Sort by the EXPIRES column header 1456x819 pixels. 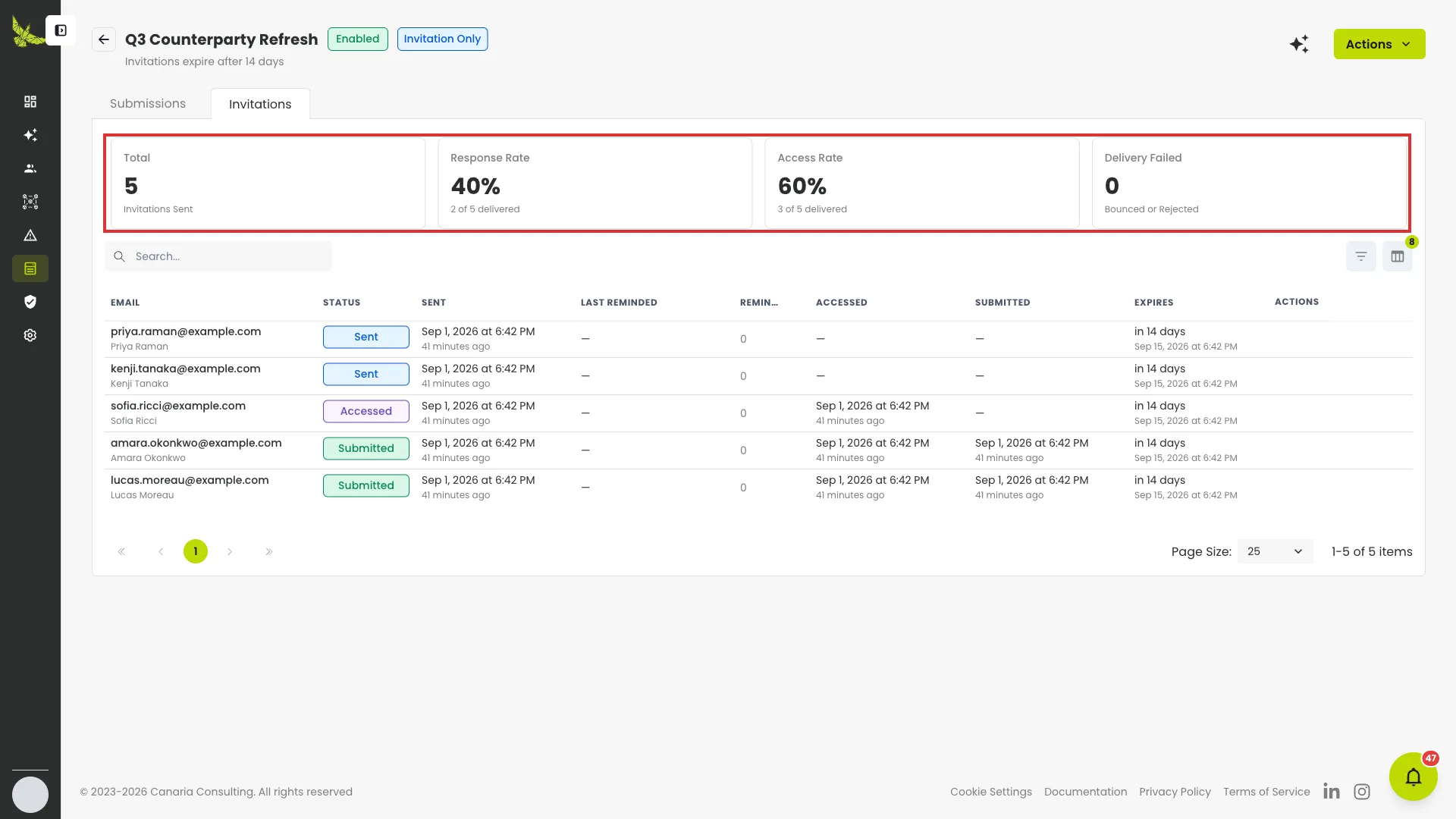(1153, 303)
